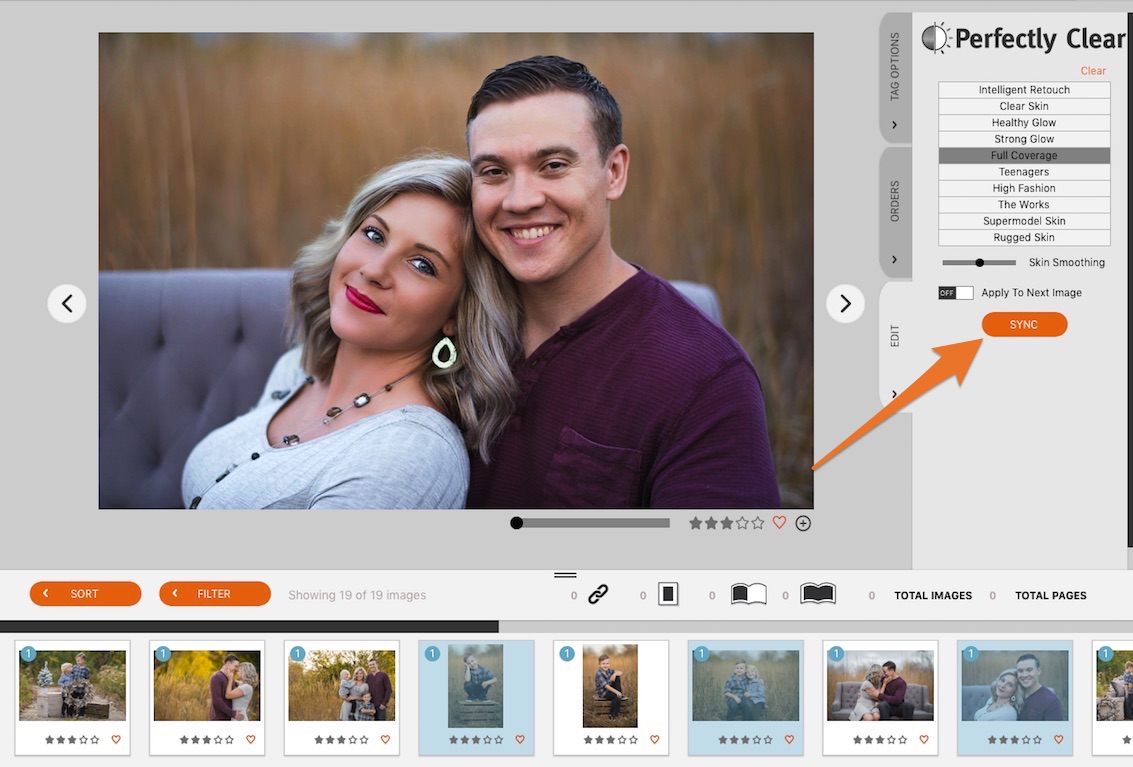Expand the Orders panel chevron

[x=895, y=260]
